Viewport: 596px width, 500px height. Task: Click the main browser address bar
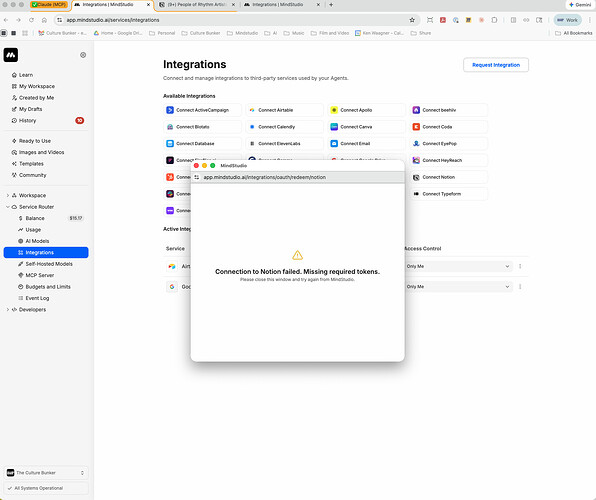236,20
